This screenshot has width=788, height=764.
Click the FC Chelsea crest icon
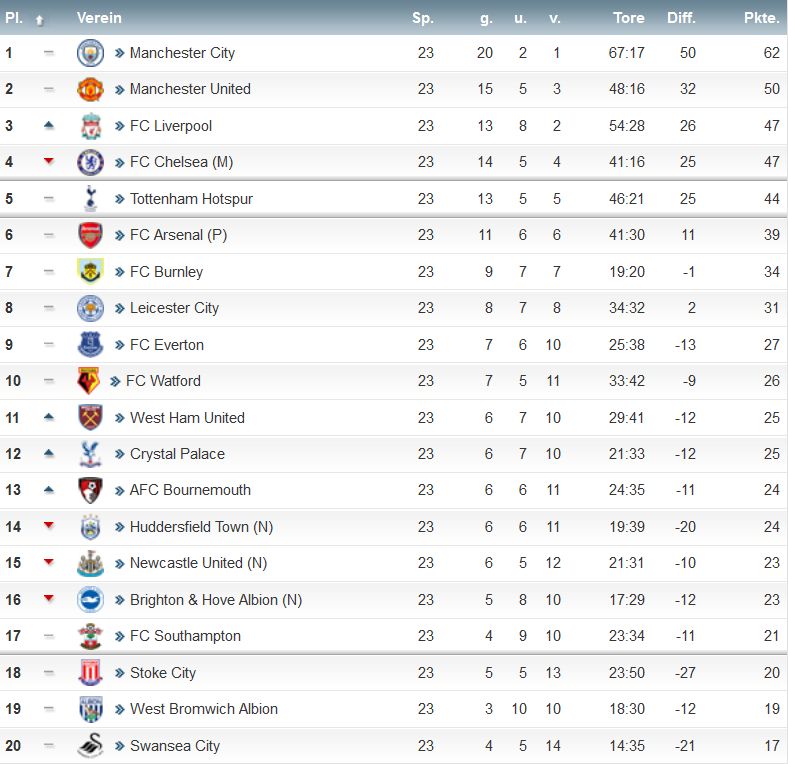pos(90,162)
